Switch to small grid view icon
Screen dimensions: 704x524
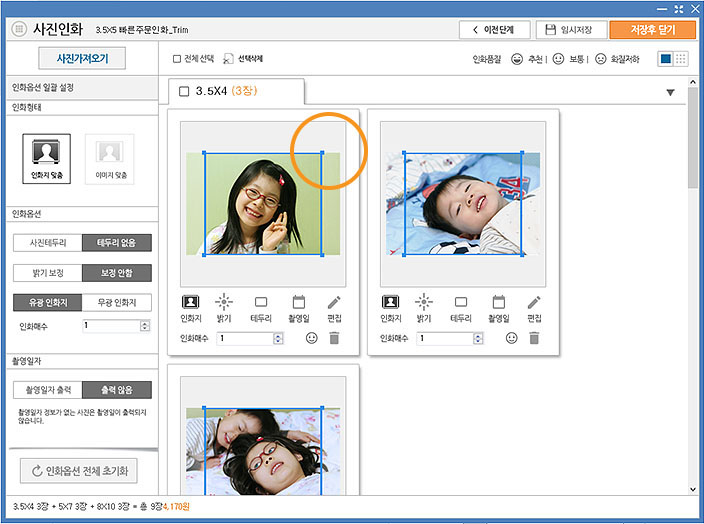click(681, 59)
